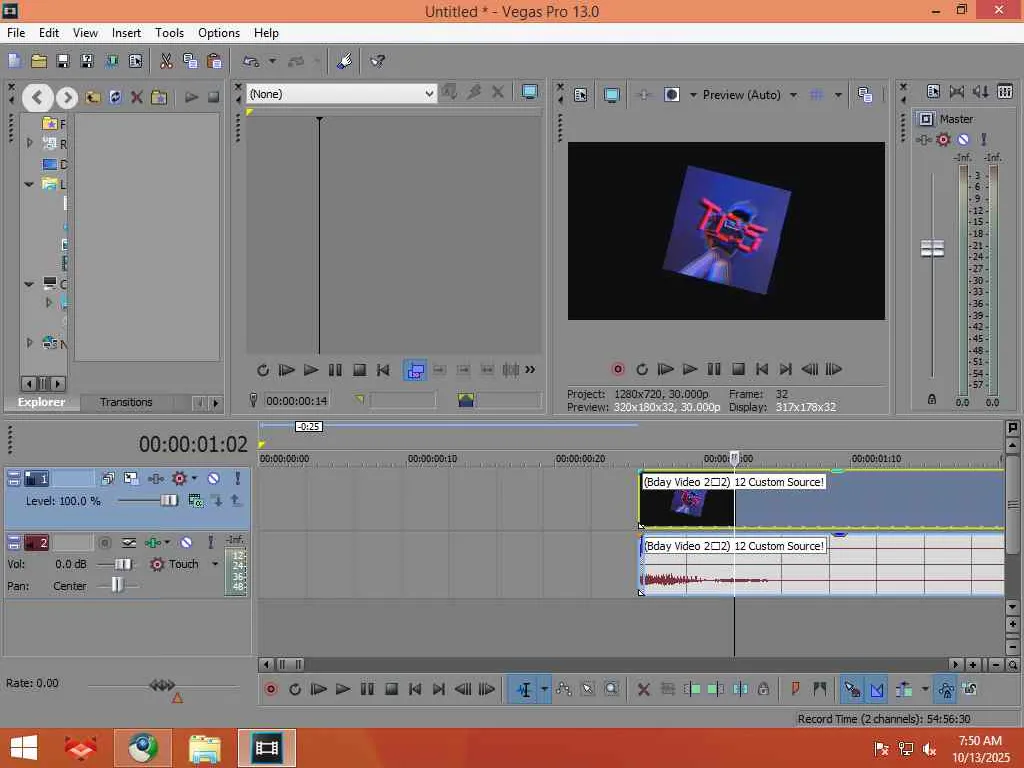Click the timeline cursor time 00:00:01:02 display

193,445
